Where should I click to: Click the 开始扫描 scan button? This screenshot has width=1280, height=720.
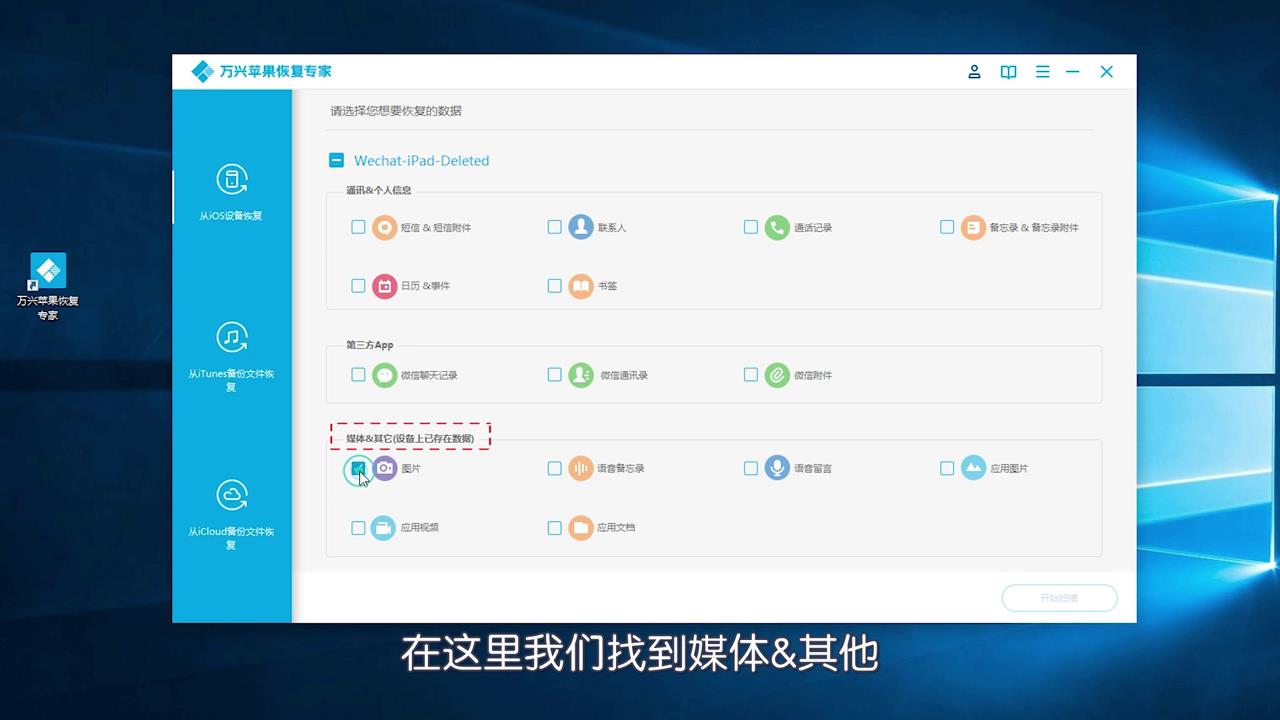point(1059,597)
